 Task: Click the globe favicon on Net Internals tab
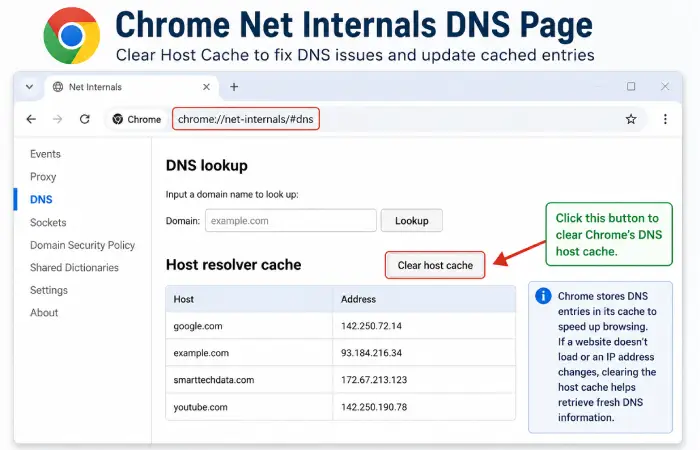tap(58, 87)
